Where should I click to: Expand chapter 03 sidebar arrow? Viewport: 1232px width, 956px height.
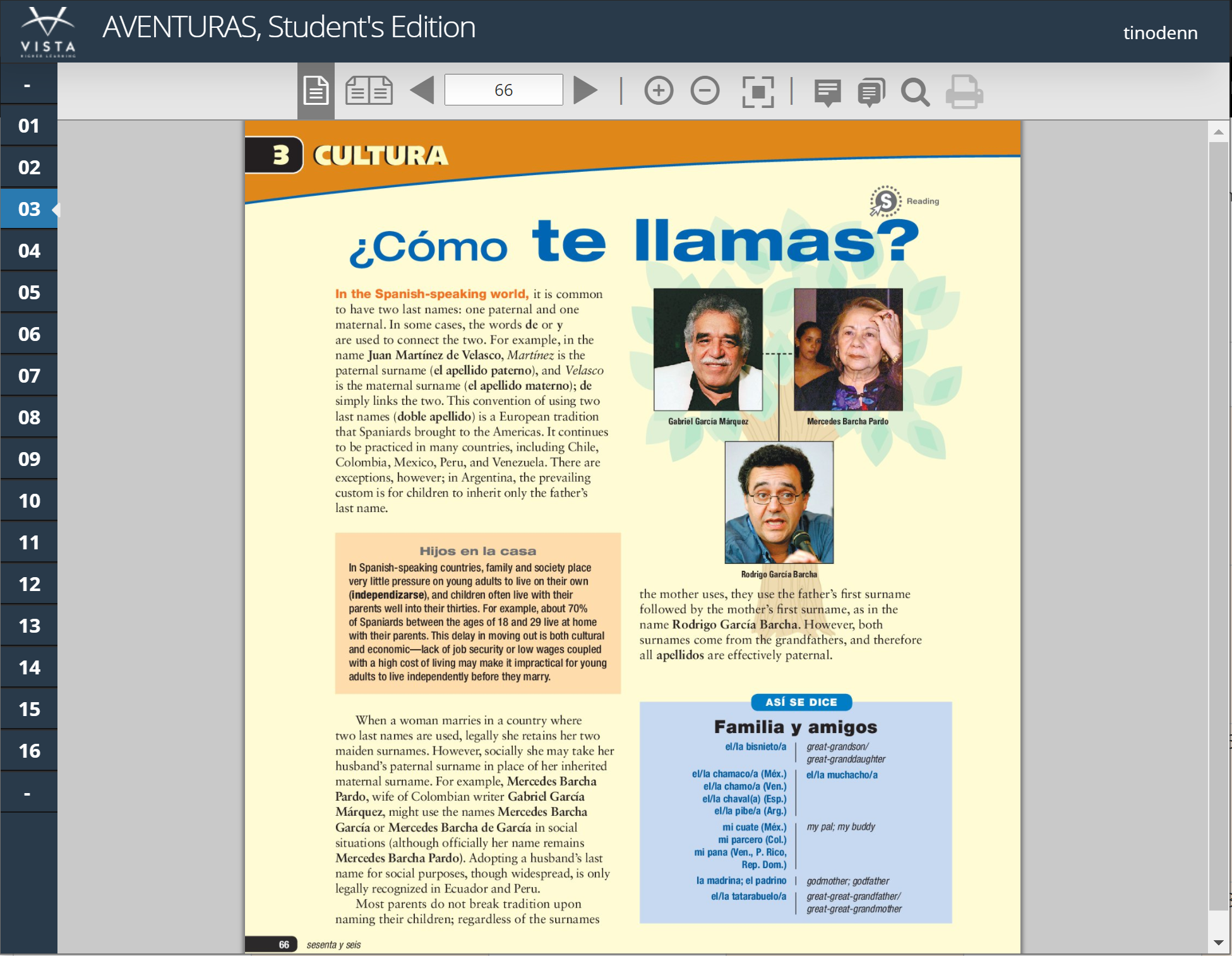[x=55, y=209]
